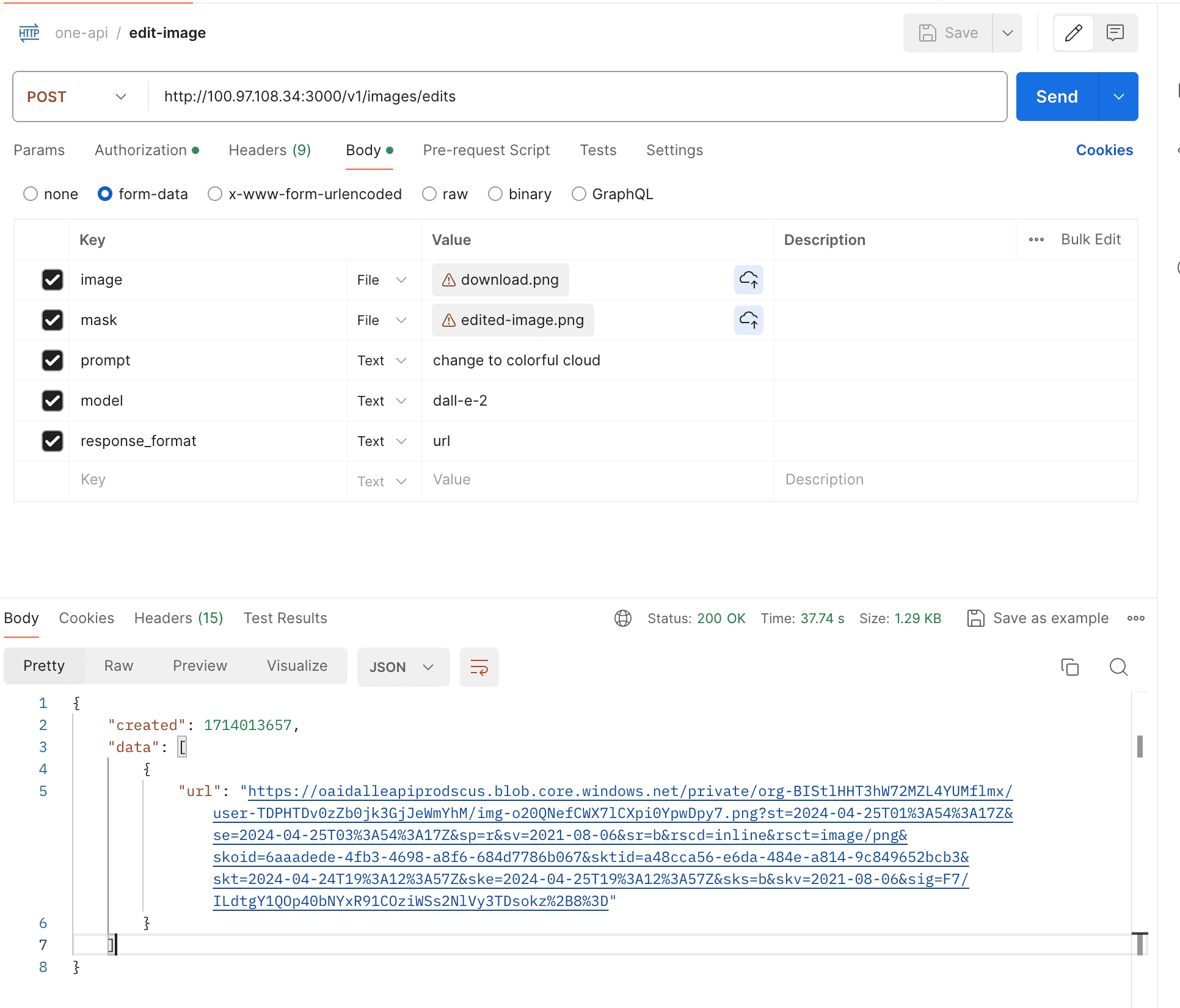Uncheck the image row checkbox
Image resolution: width=1180 pixels, height=1008 pixels.
53,280
